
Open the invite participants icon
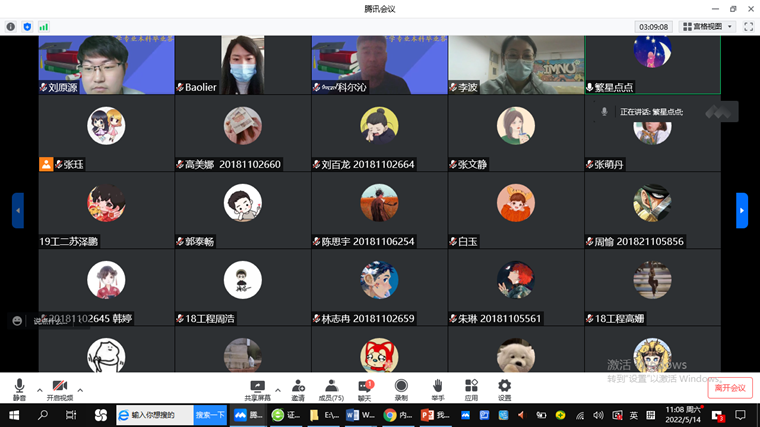point(298,388)
